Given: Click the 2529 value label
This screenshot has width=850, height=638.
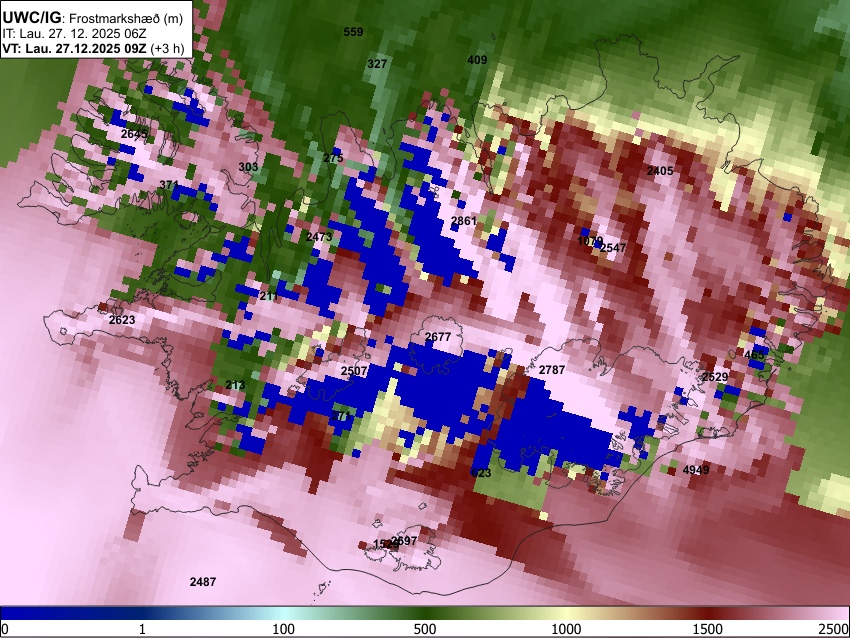Looking at the screenshot, I should [715, 377].
